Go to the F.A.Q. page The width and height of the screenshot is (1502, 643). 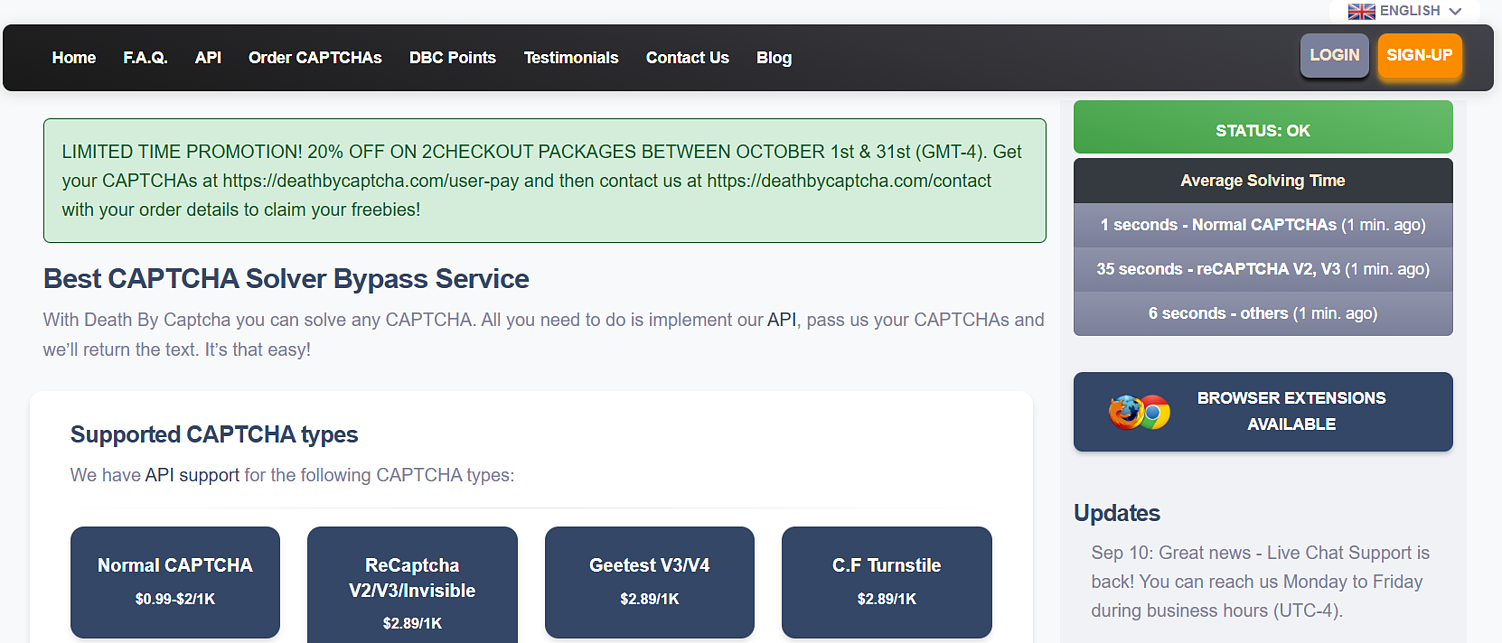point(145,58)
